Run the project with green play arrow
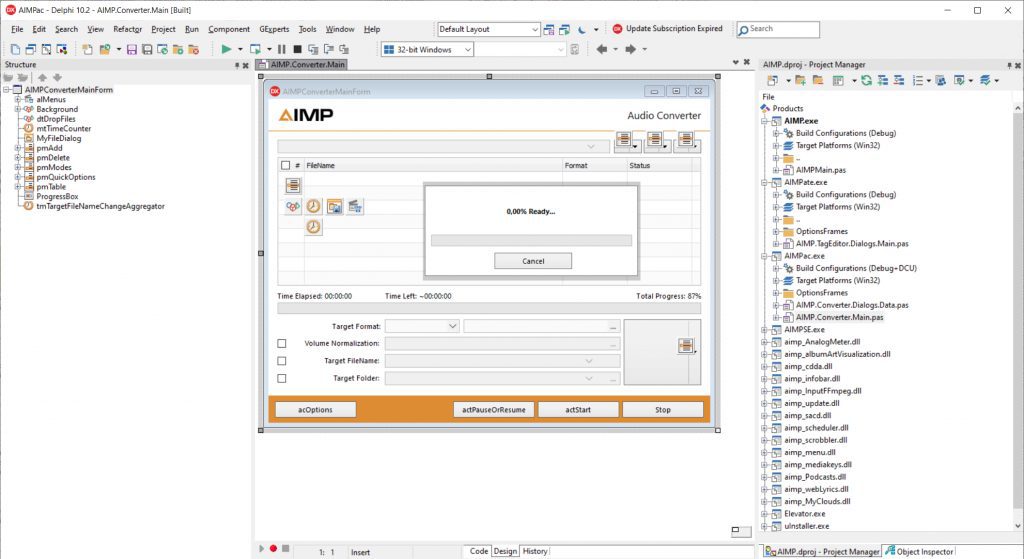1024x559 pixels. pyautogui.click(x=226, y=49)
